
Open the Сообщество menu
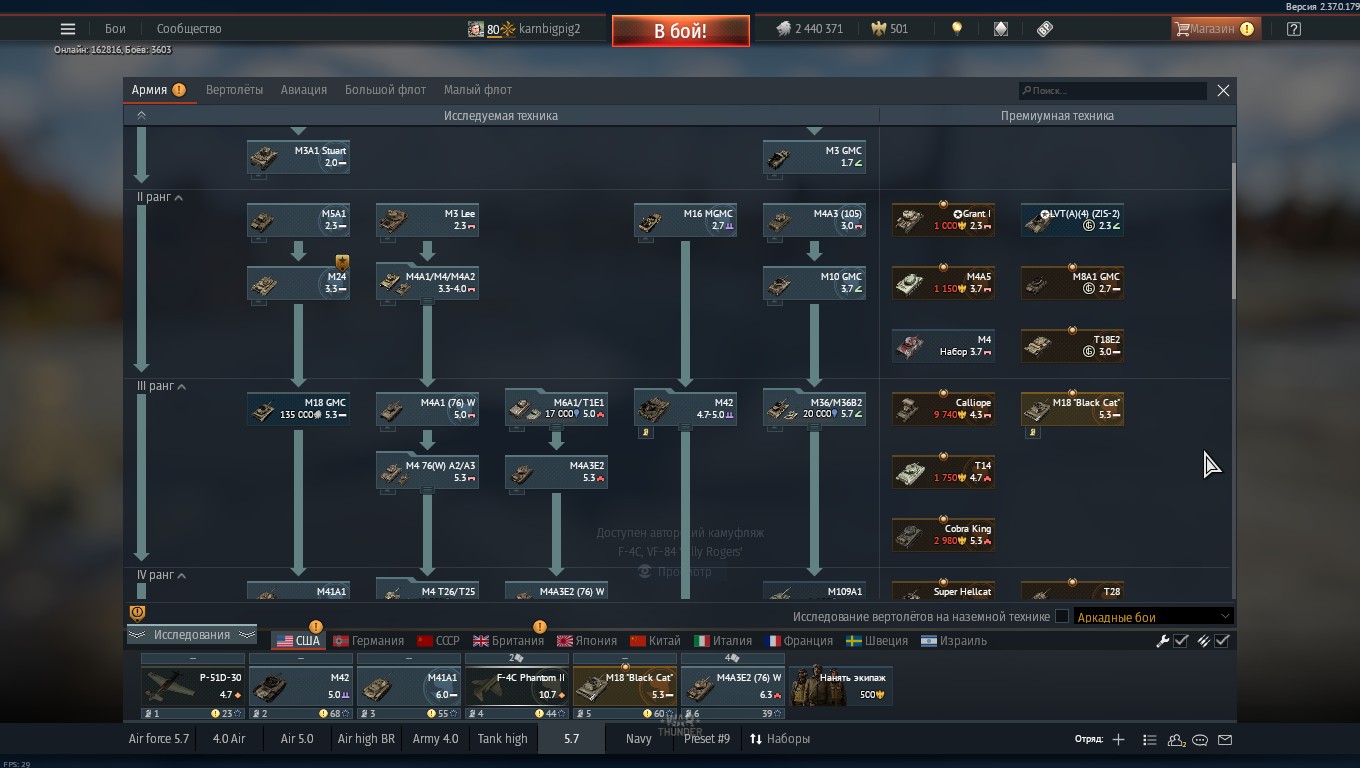point(189,29)
